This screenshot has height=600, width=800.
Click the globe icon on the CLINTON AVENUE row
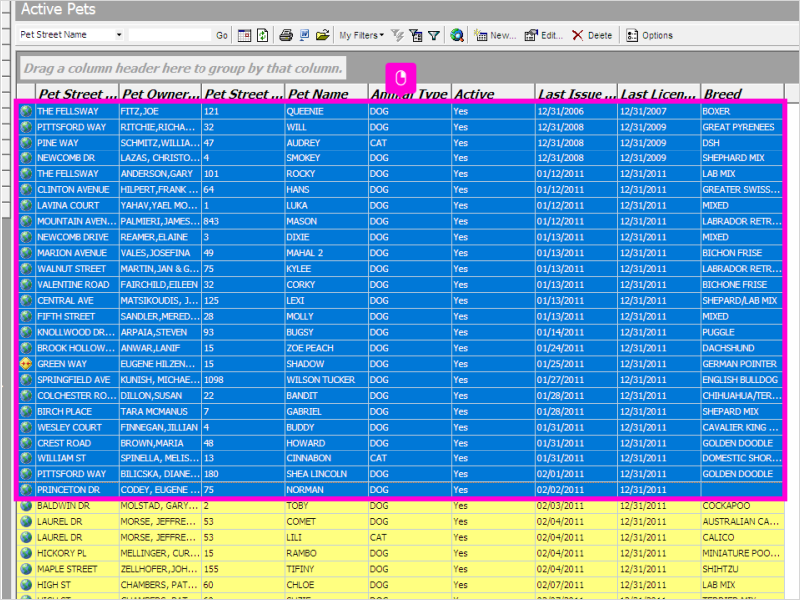click(x=26, y=190)
